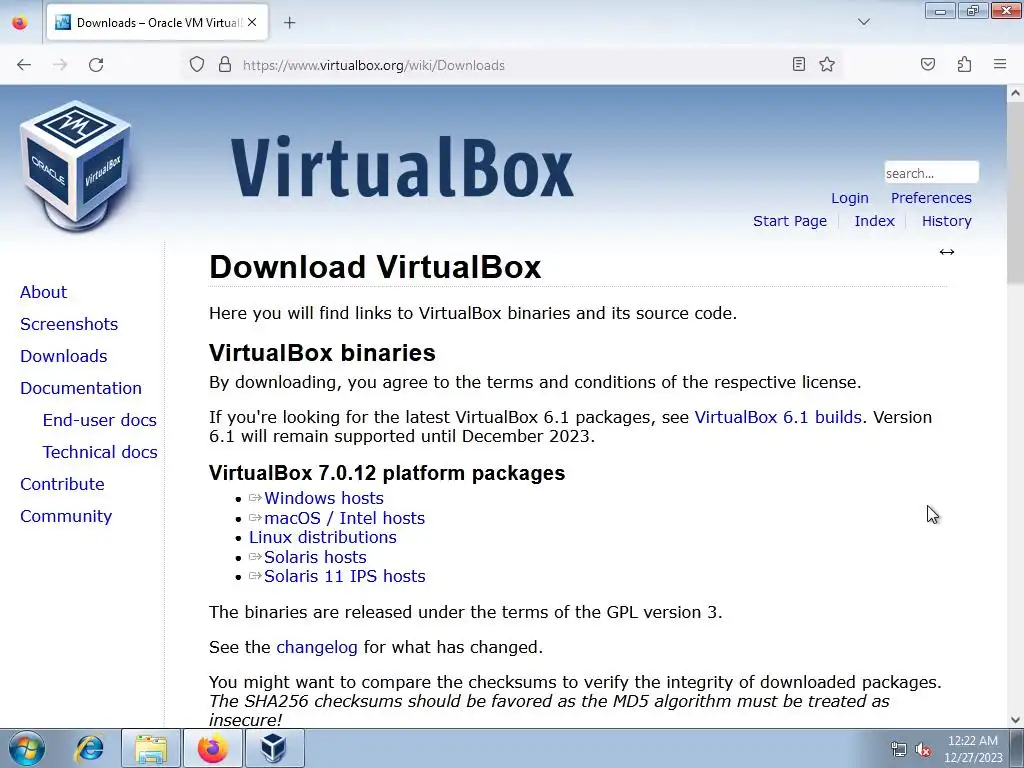Click the network tray icon
This screenshot has width=1024, height=768.
(899, 749)
